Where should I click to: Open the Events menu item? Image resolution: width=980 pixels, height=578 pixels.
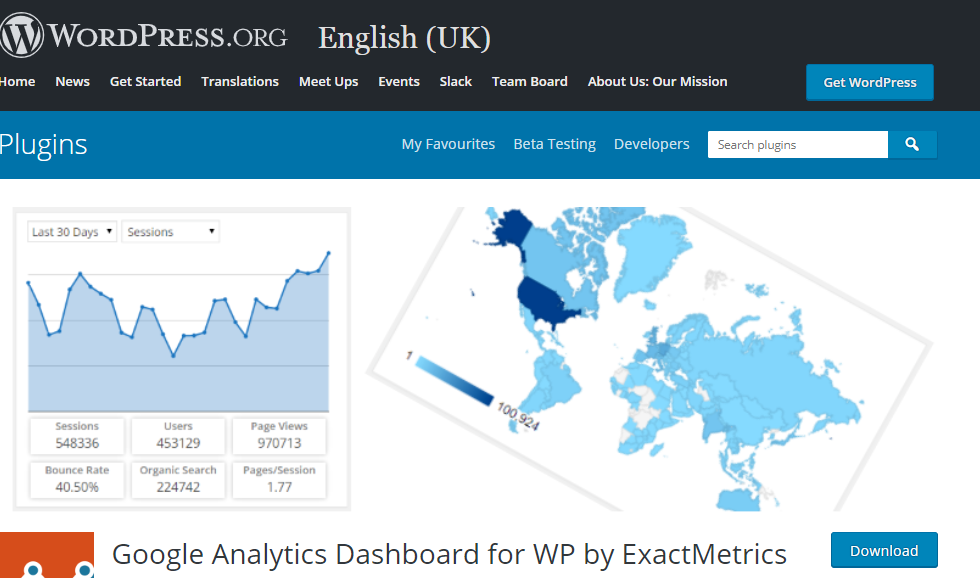[399, 82]
